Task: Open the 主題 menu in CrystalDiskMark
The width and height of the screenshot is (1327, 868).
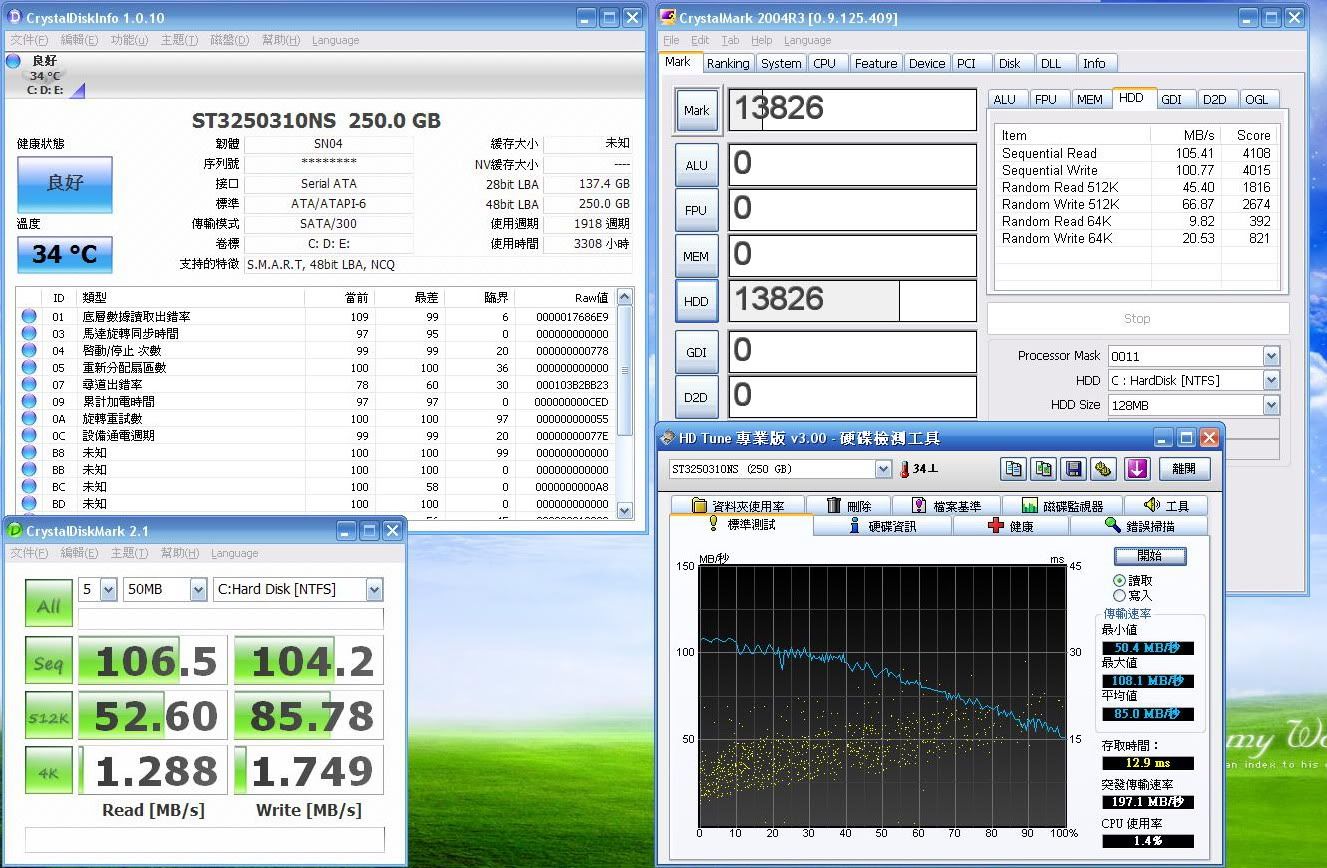Action: point(129,553)
